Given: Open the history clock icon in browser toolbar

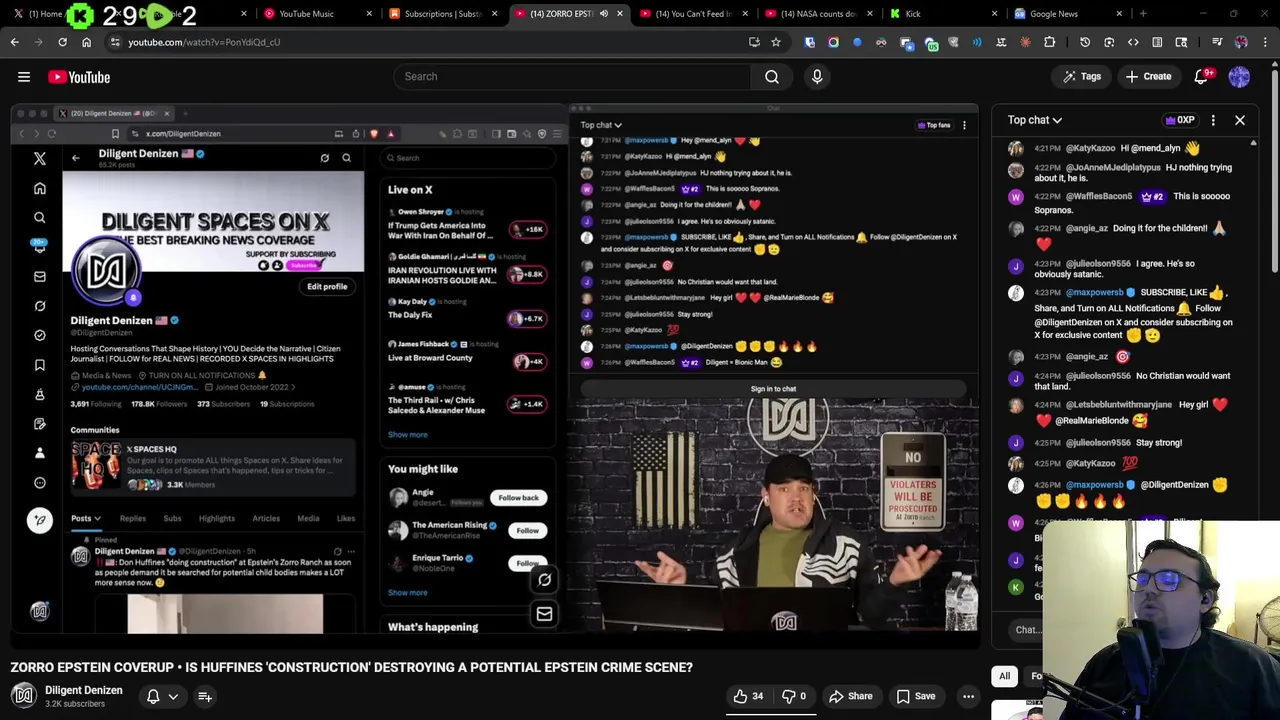Looking at the screenshot, I should 1085,42.
